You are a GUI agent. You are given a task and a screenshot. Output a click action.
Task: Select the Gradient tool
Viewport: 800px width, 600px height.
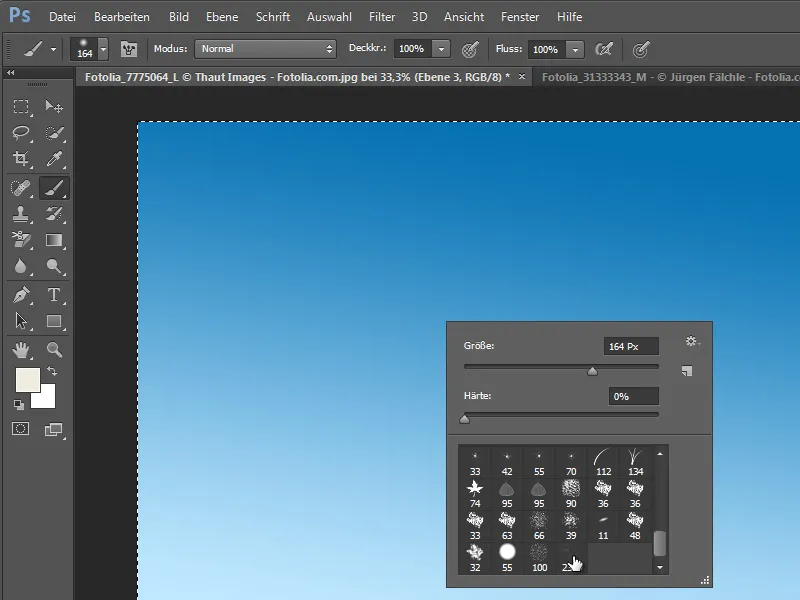(x=54, y=240)
